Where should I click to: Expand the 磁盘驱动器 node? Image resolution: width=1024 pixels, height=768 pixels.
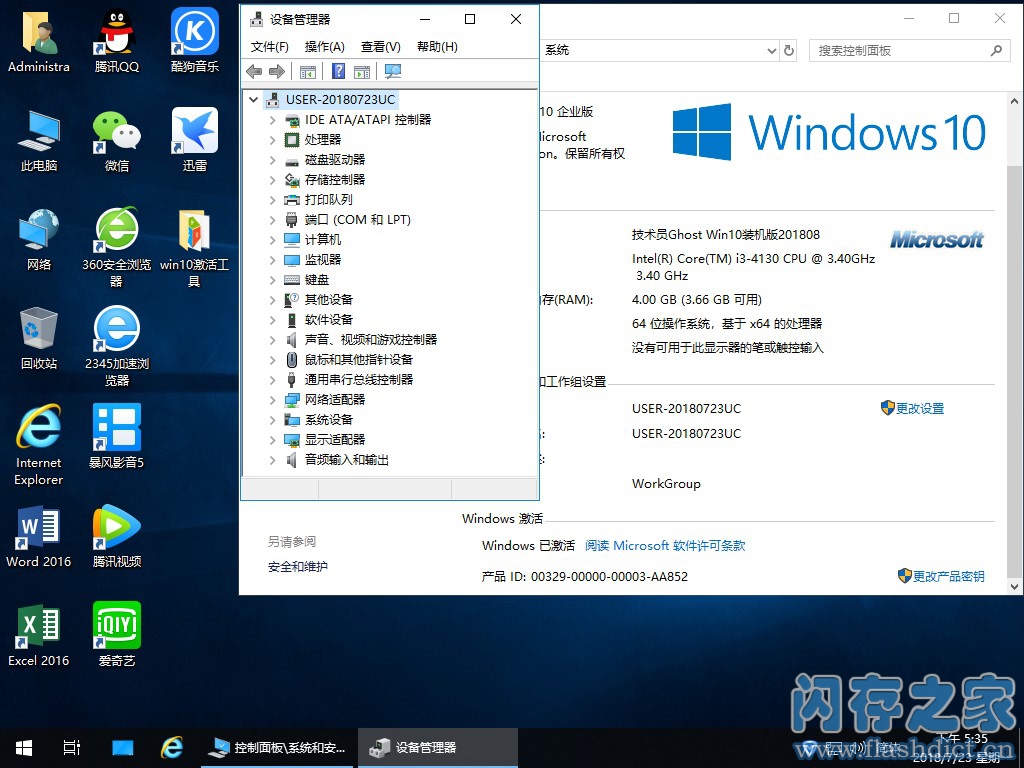coord(272,160)
